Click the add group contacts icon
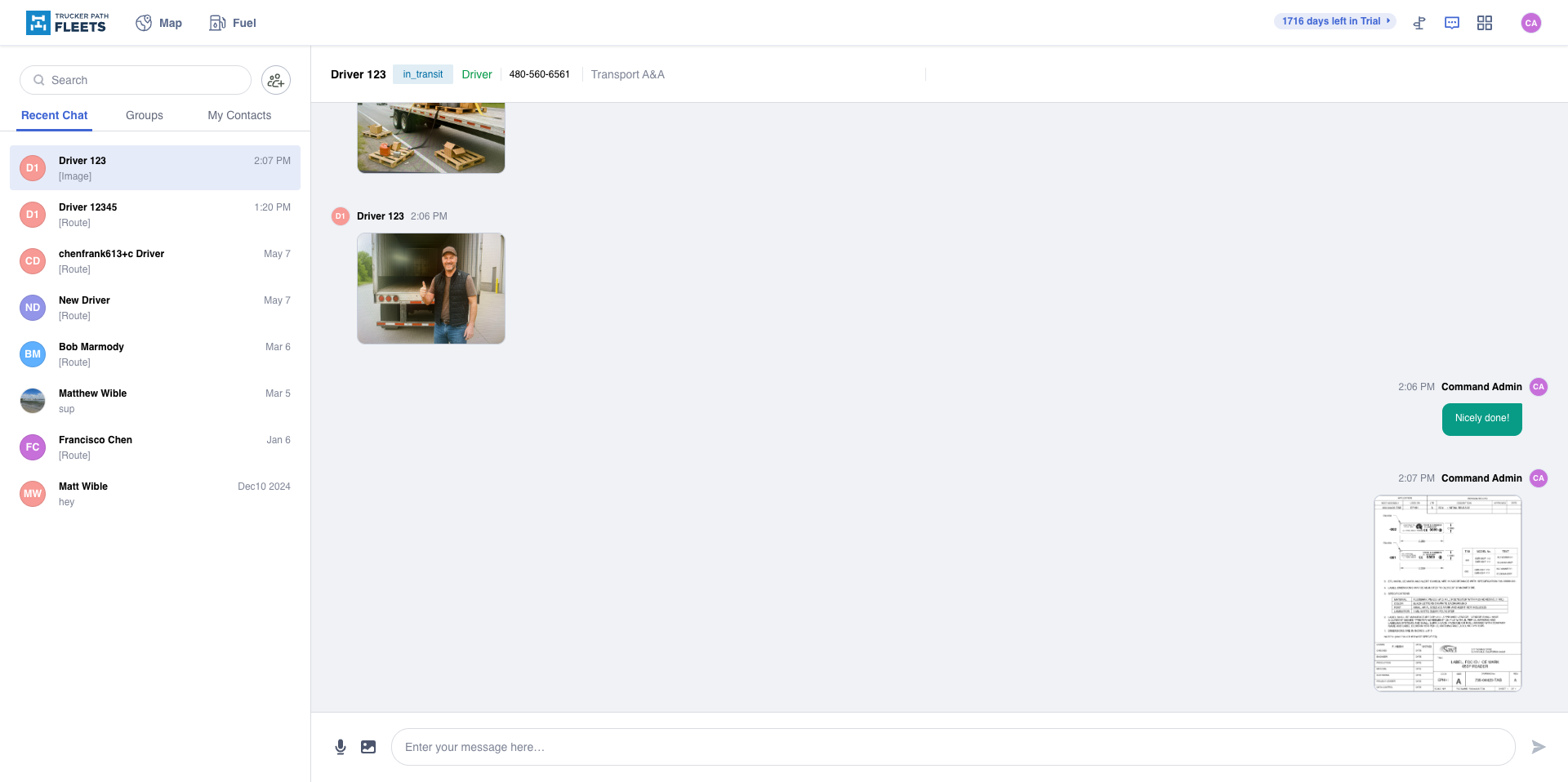Viewport: 1568px width, 782px height. [x=276, y=80]
